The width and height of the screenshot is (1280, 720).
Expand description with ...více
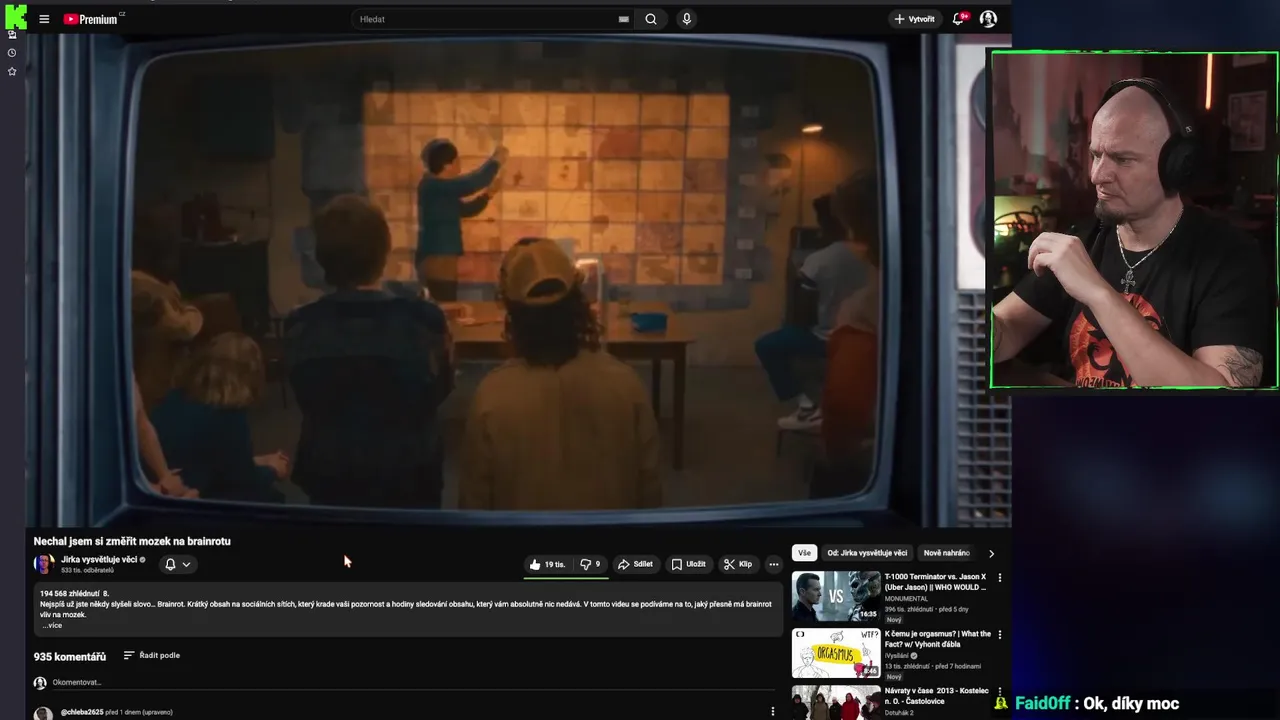coord(51,625)
